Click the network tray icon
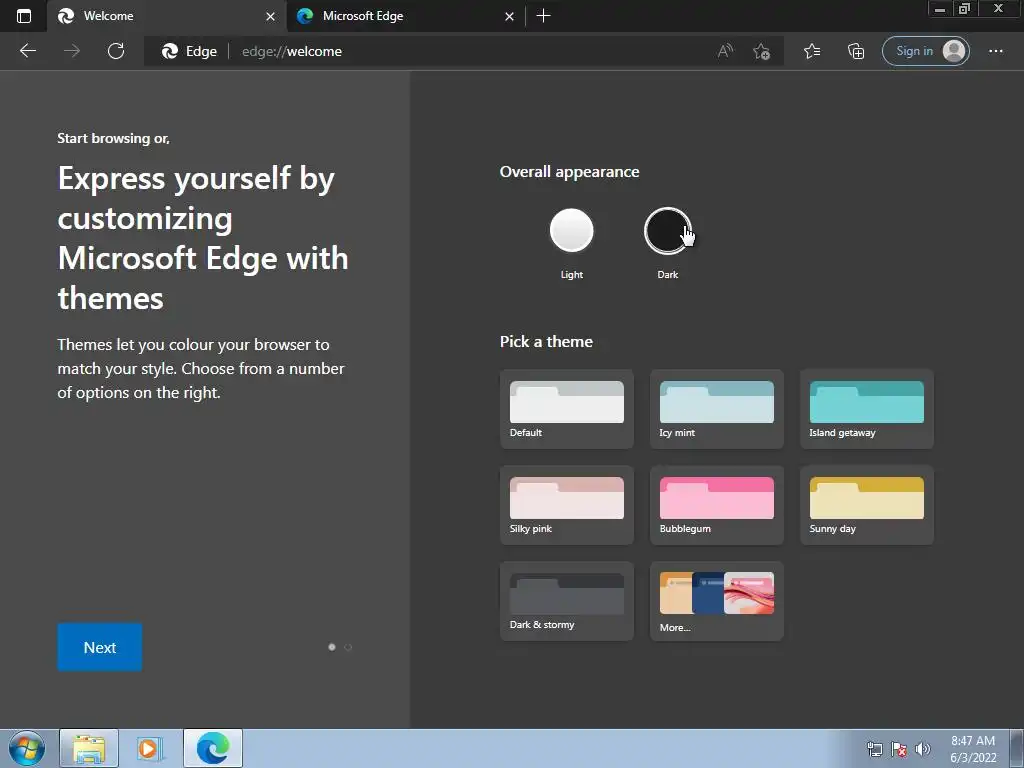 click(874, 749)
